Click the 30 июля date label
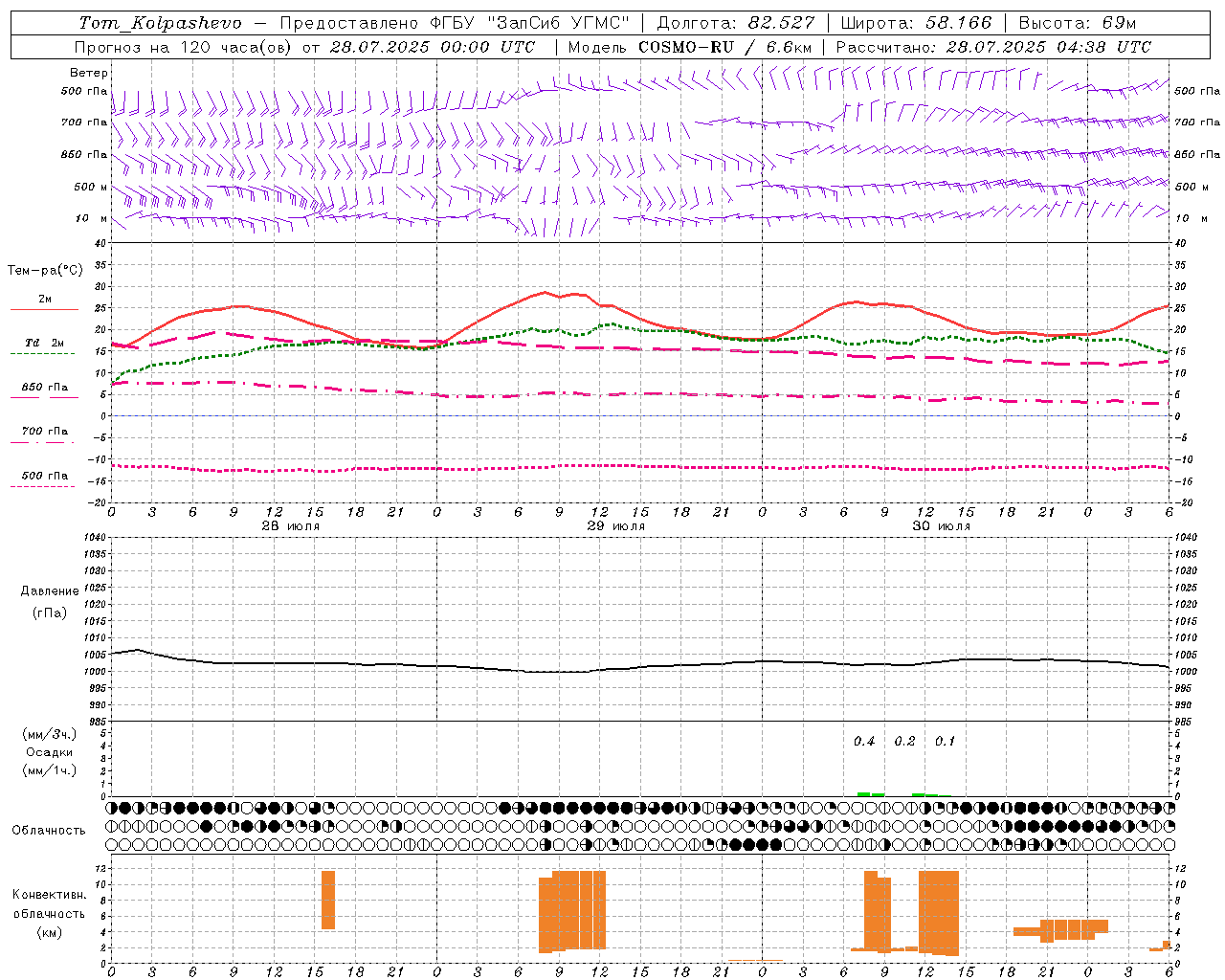 pos(941,526)
